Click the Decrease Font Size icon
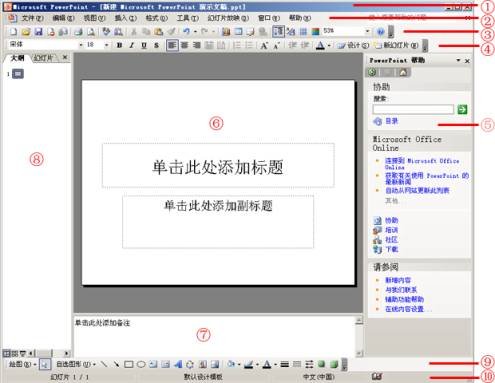Image resolution: width=495 pixels, height=383 pixels. (x=276, y=45)
